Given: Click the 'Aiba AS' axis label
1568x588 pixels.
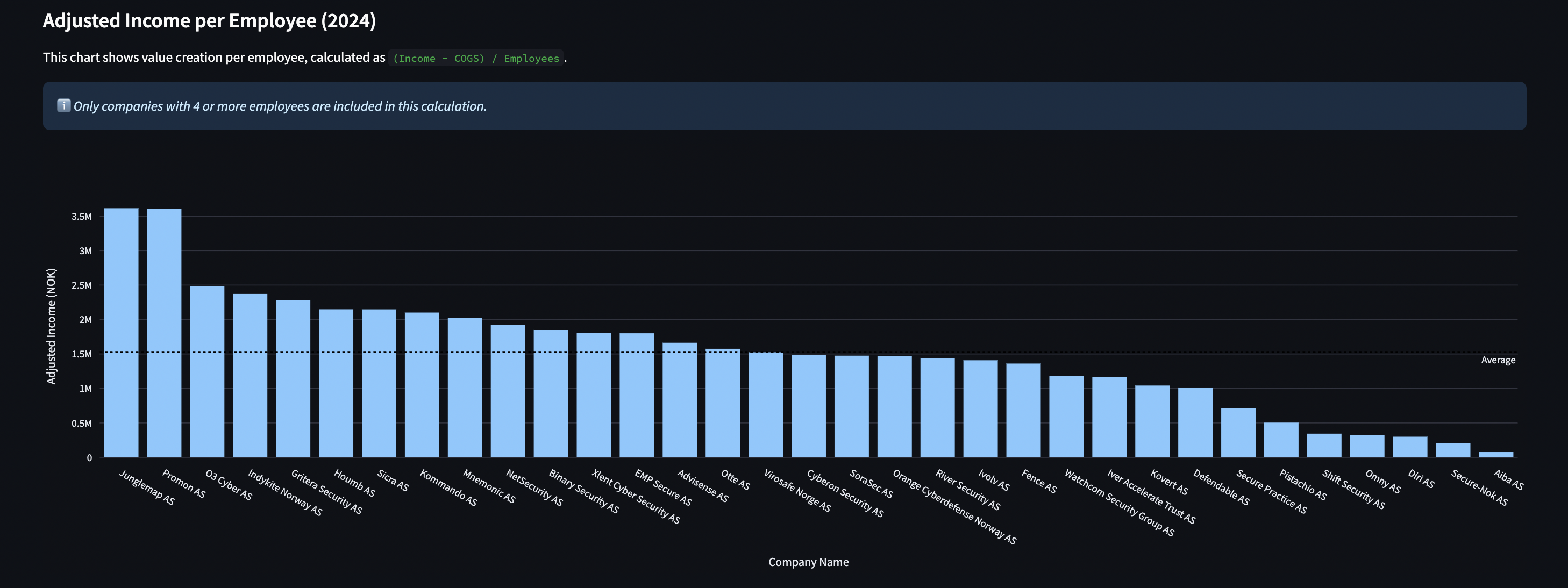Looking at the screenshot, I should [x=1509, y=479].
